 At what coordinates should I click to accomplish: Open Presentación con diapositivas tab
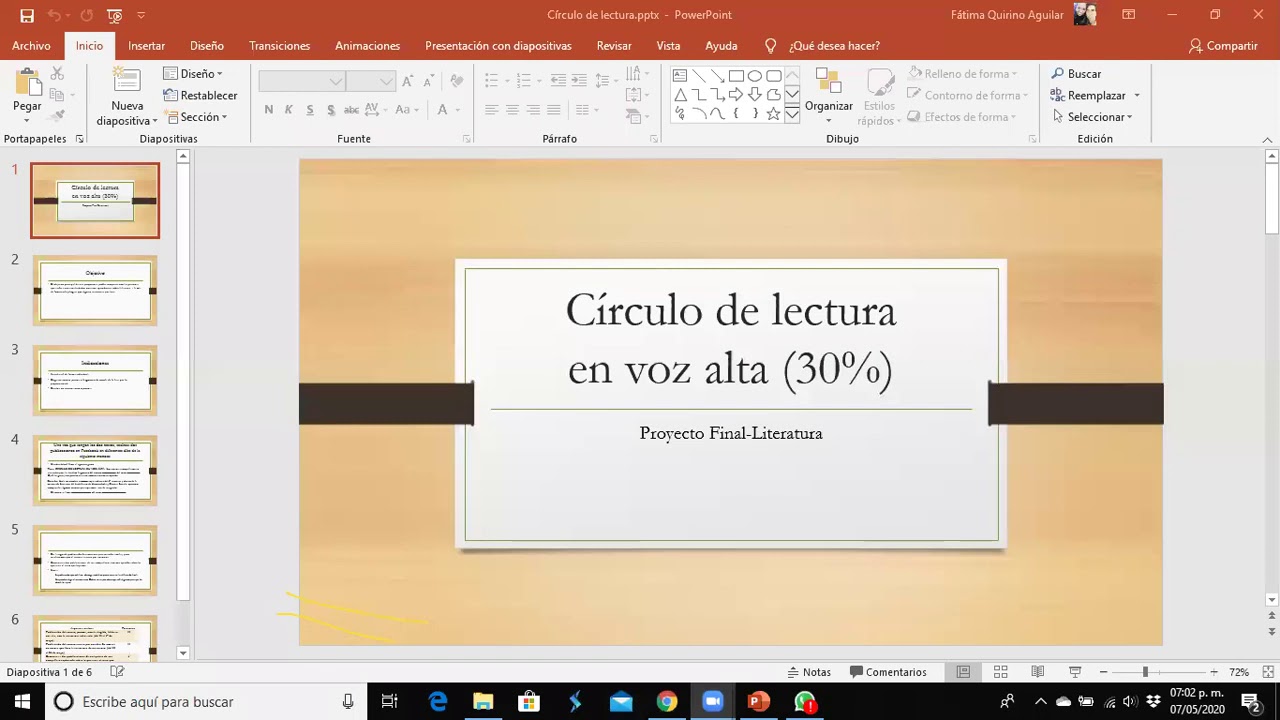(498, 46)
